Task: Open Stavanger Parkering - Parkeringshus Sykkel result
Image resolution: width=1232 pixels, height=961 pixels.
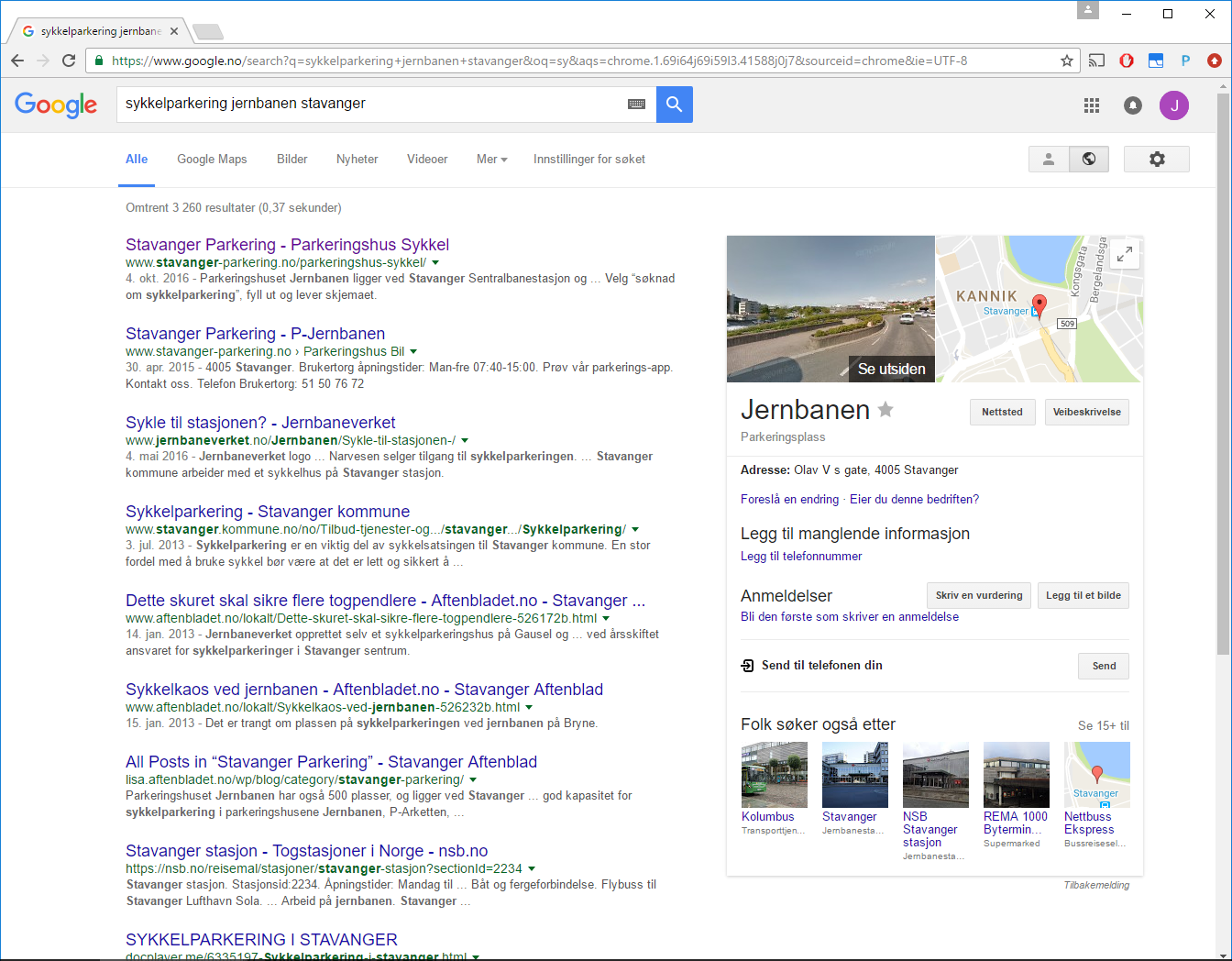Action: point(287,245)
